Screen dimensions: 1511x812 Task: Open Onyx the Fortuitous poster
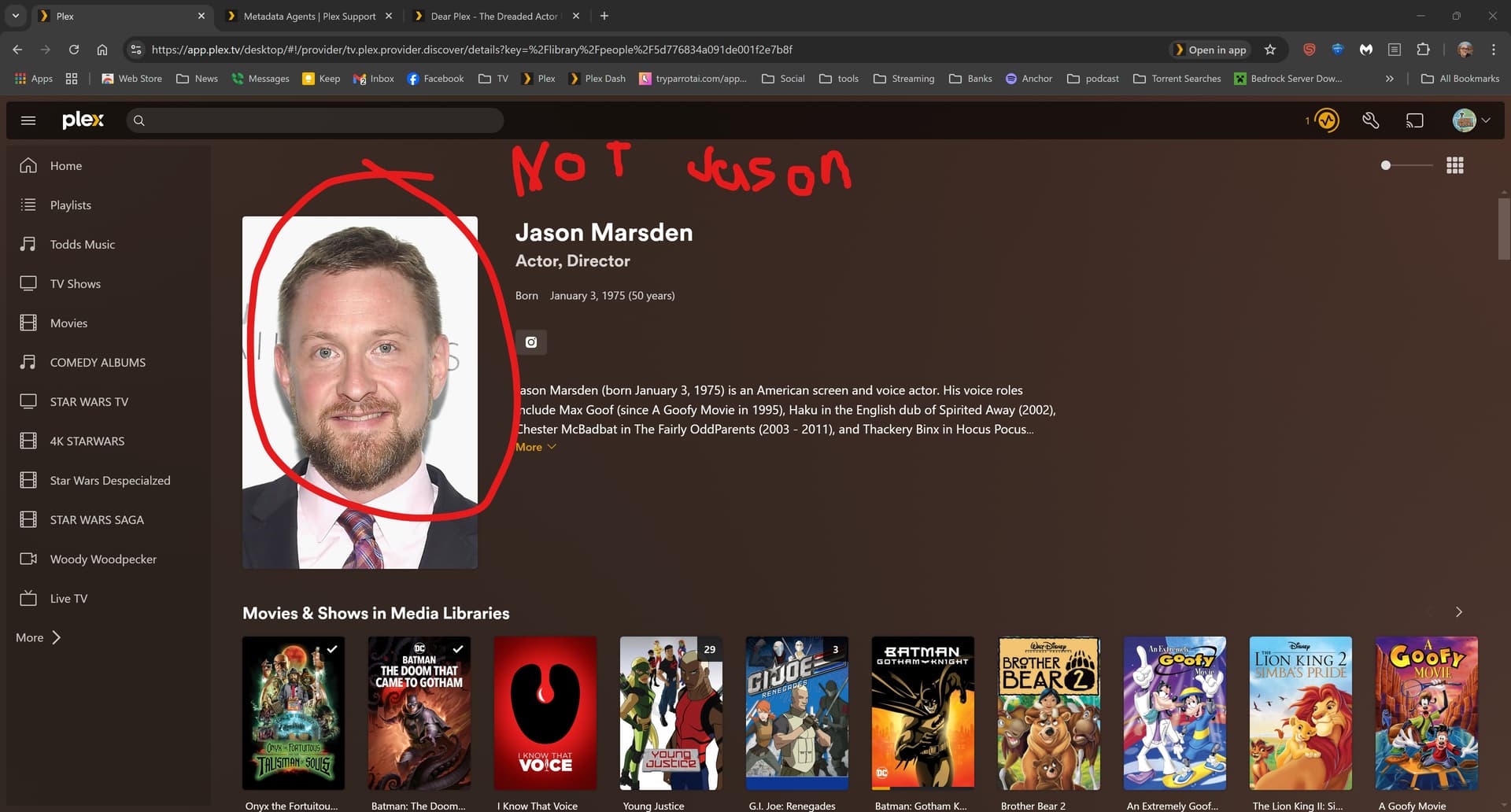294,713
